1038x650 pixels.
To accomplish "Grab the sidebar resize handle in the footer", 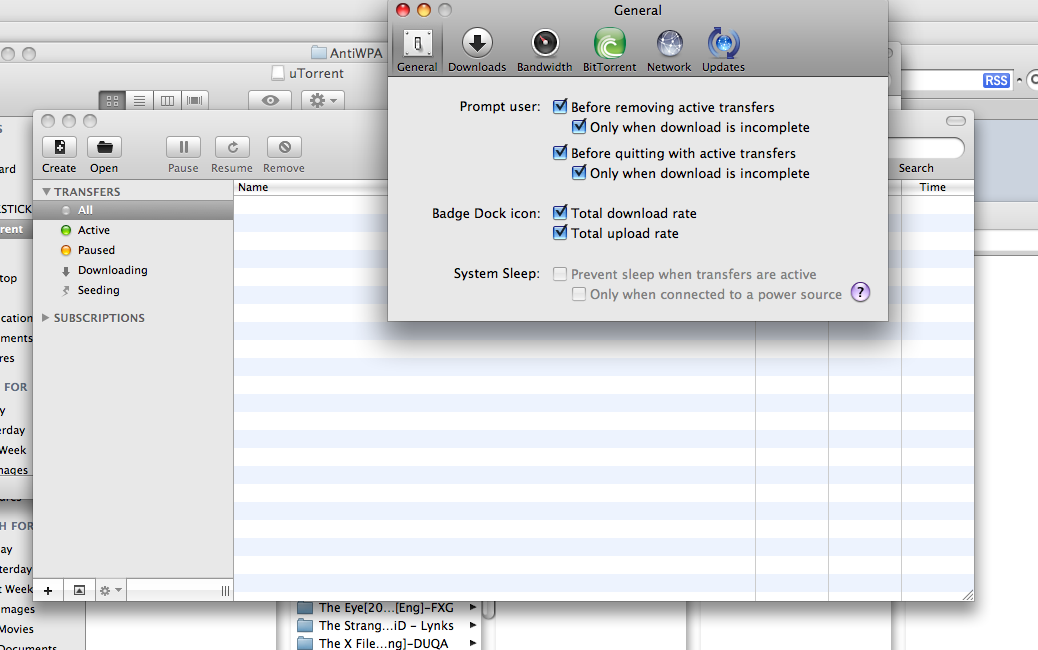I will coord(225,590).
